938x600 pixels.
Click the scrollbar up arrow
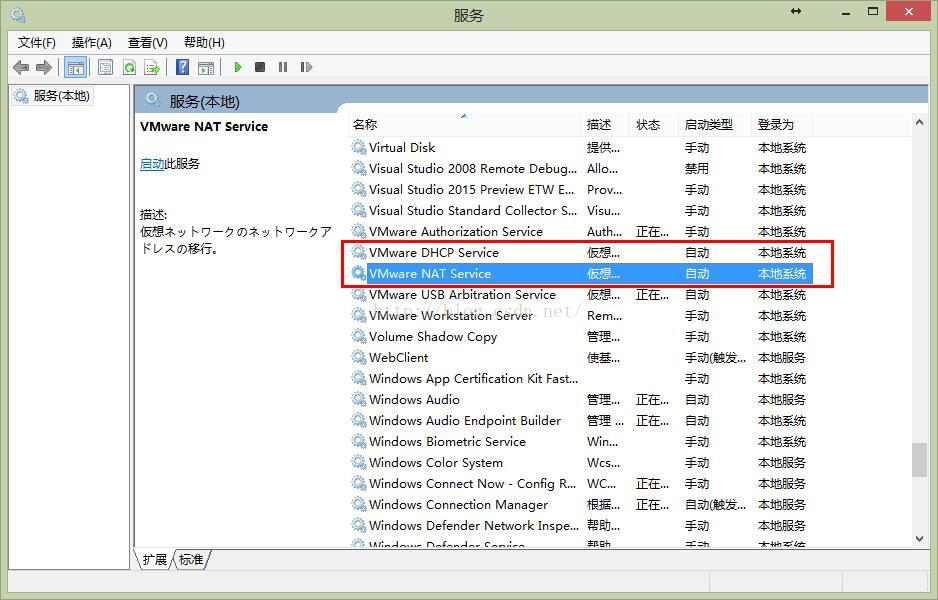[919, 122]
